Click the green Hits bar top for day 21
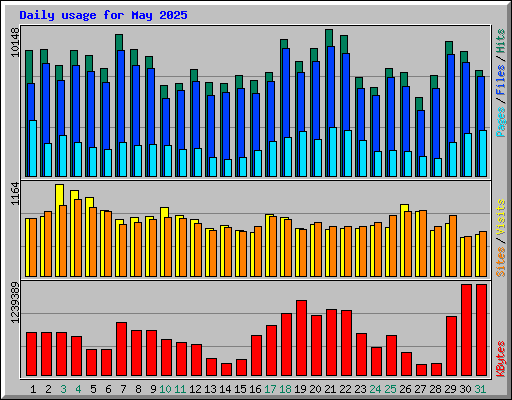Screen dimensions: 512x400 (x=329, y=38)
